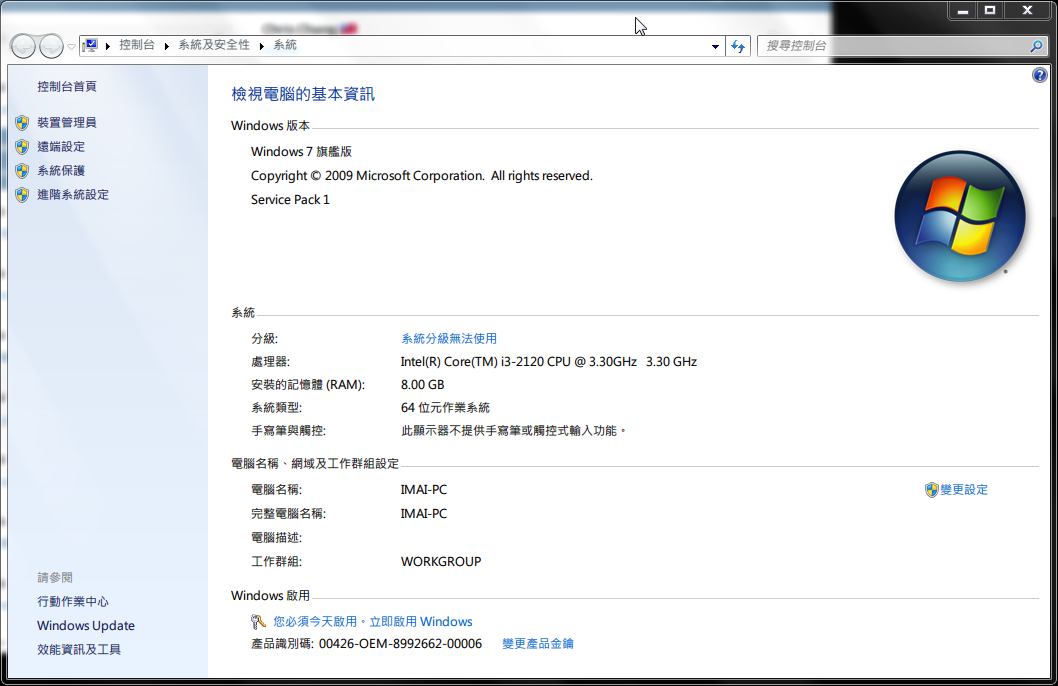Select the WORKGROUP value
The height and width of the screenshot is (686, 1058).
441,561
